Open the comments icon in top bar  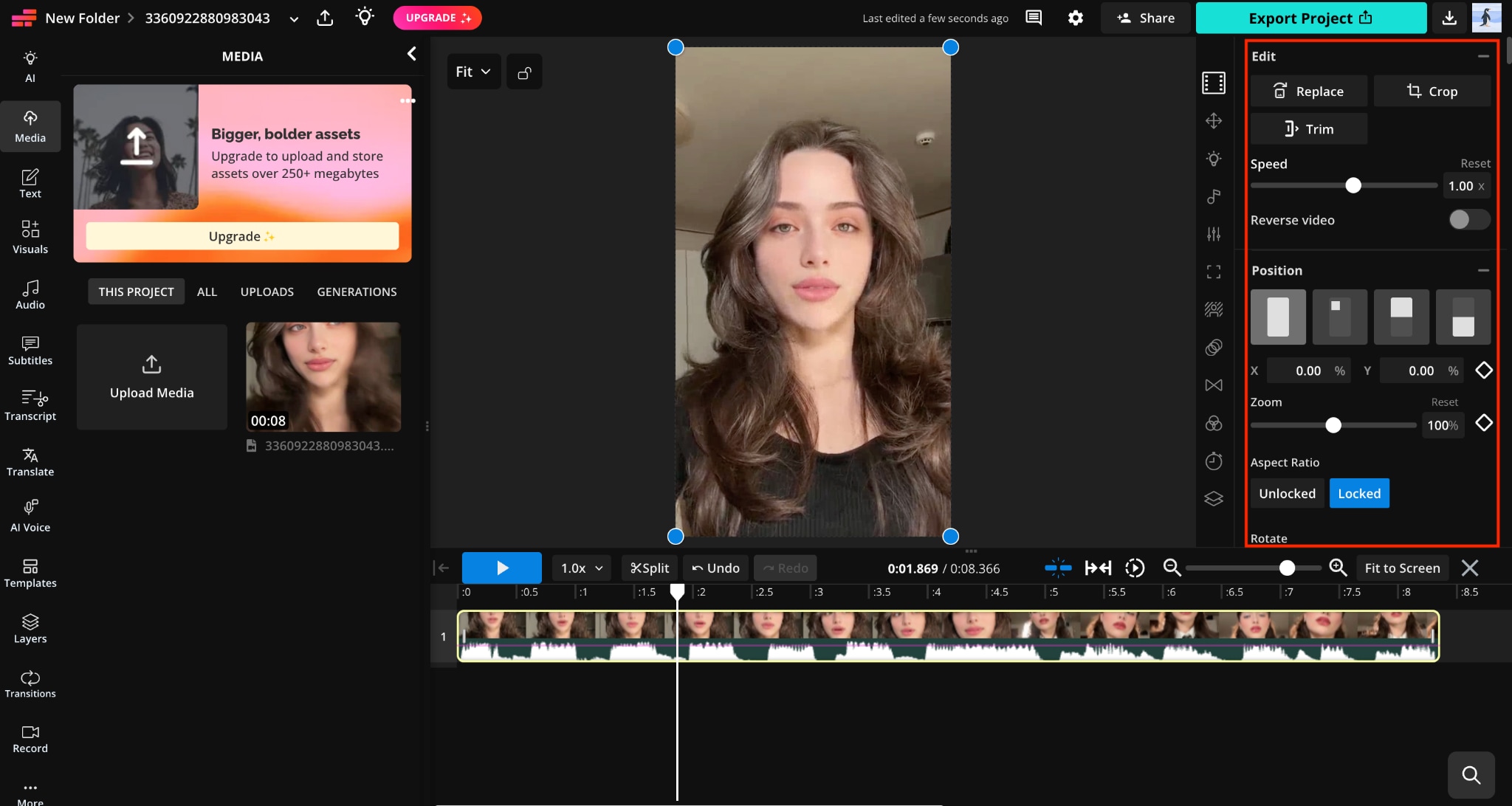click(1034, 18)
